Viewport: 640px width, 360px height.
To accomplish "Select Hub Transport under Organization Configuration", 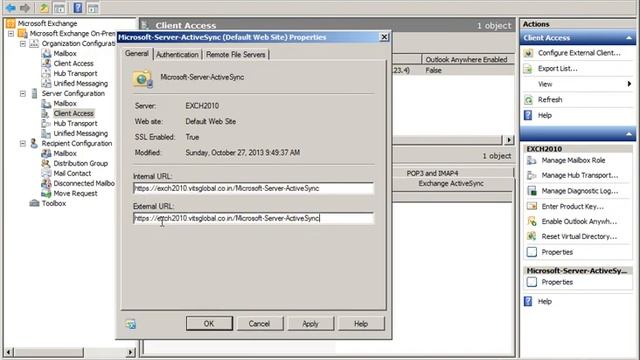I will point(76,73).
